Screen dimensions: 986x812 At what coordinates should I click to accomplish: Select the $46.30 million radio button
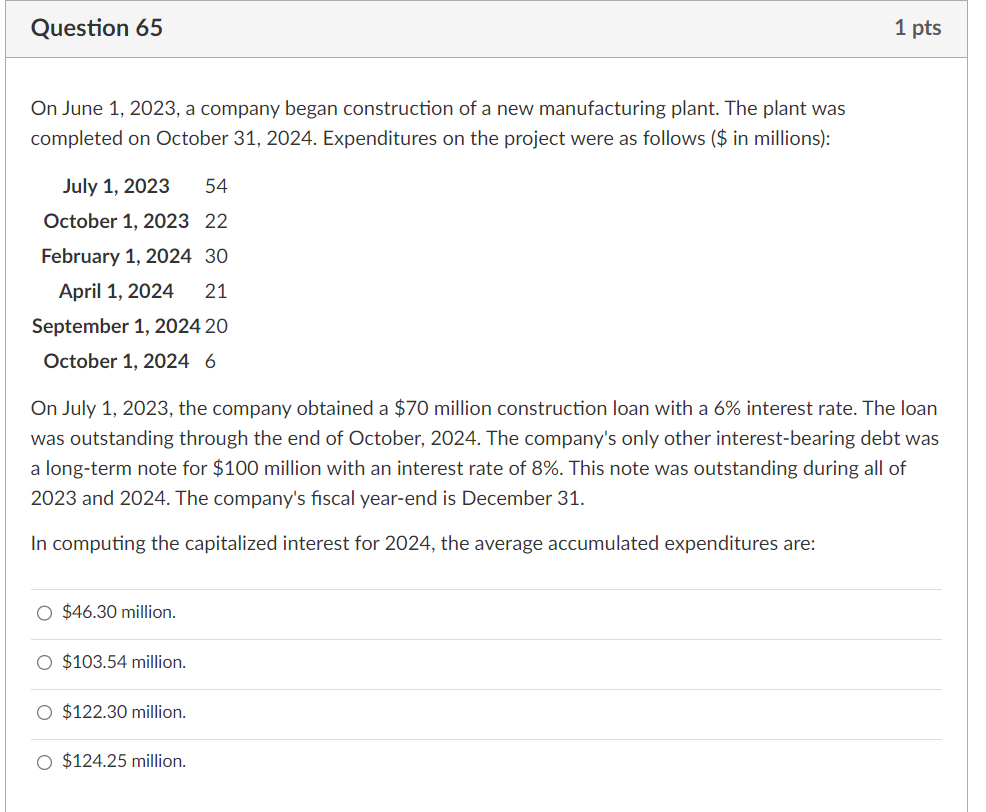point(44,612)
